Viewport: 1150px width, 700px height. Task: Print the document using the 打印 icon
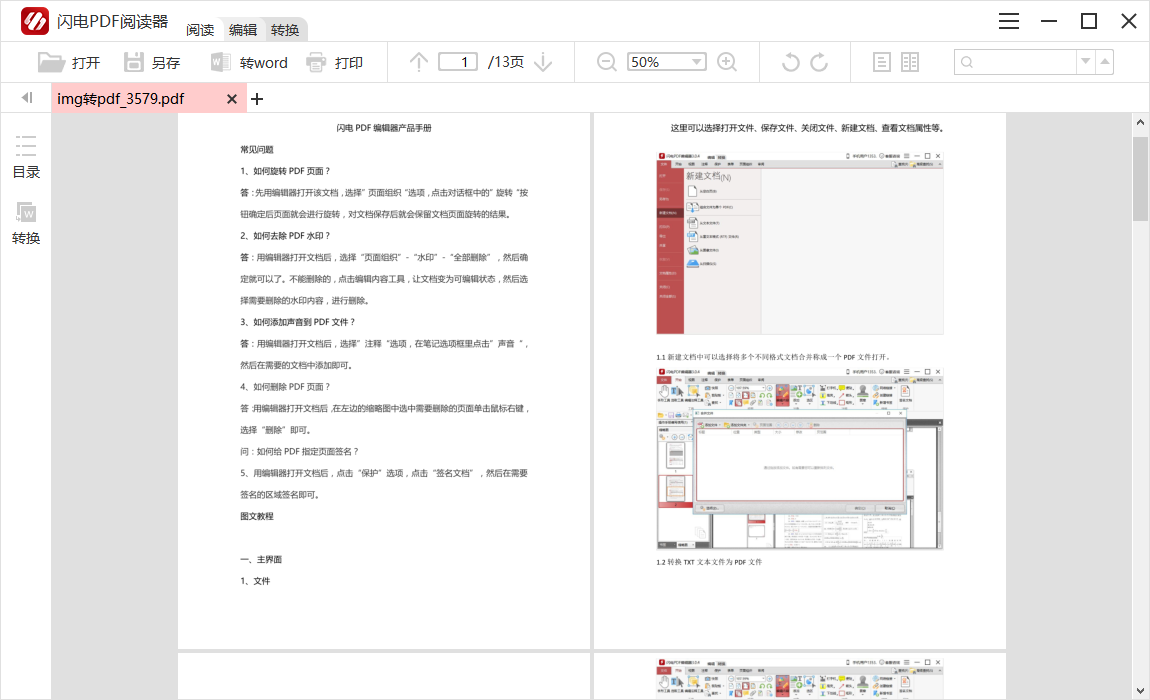click(x=344, y=61)
